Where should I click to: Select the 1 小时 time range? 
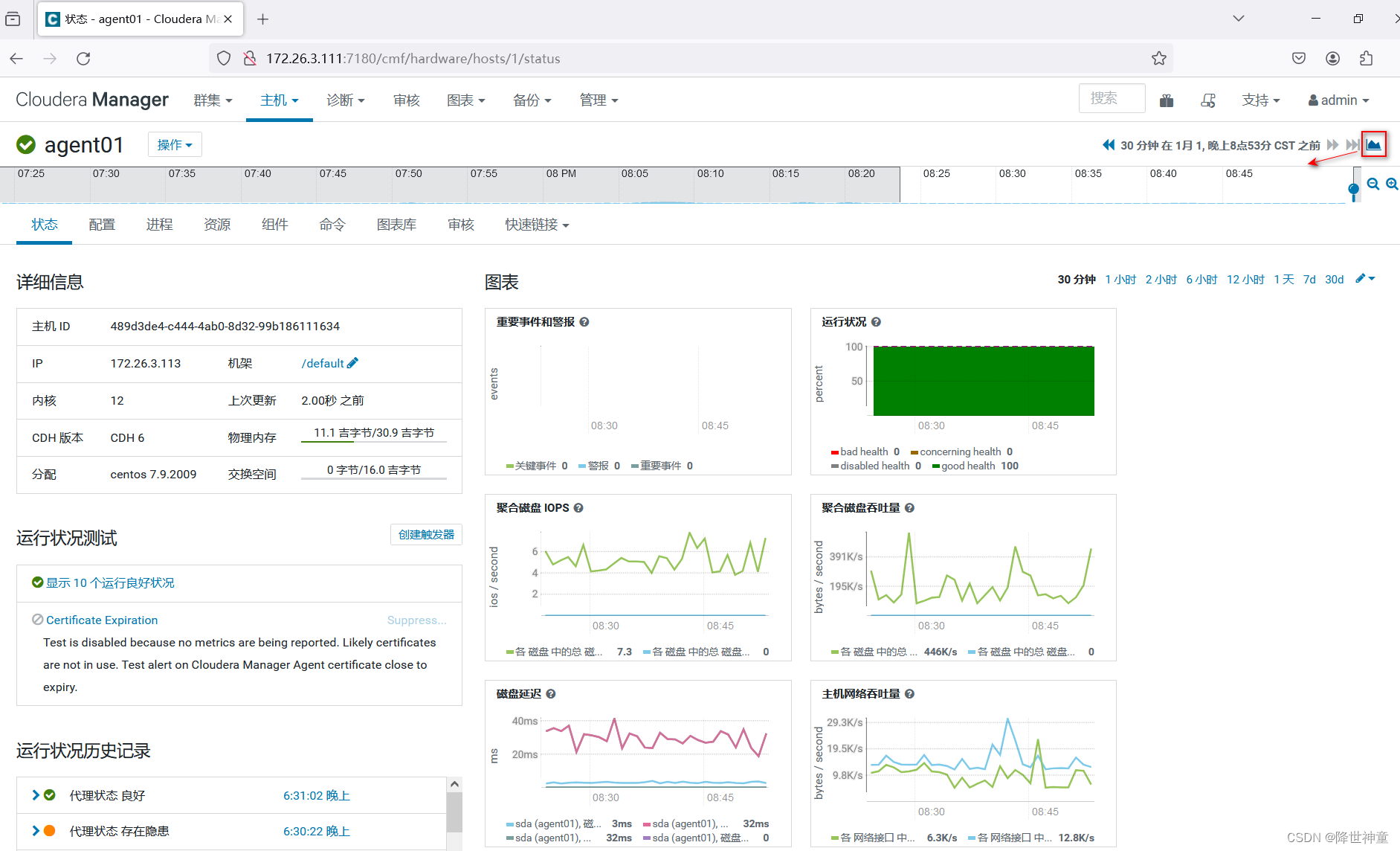point(1120,279)
